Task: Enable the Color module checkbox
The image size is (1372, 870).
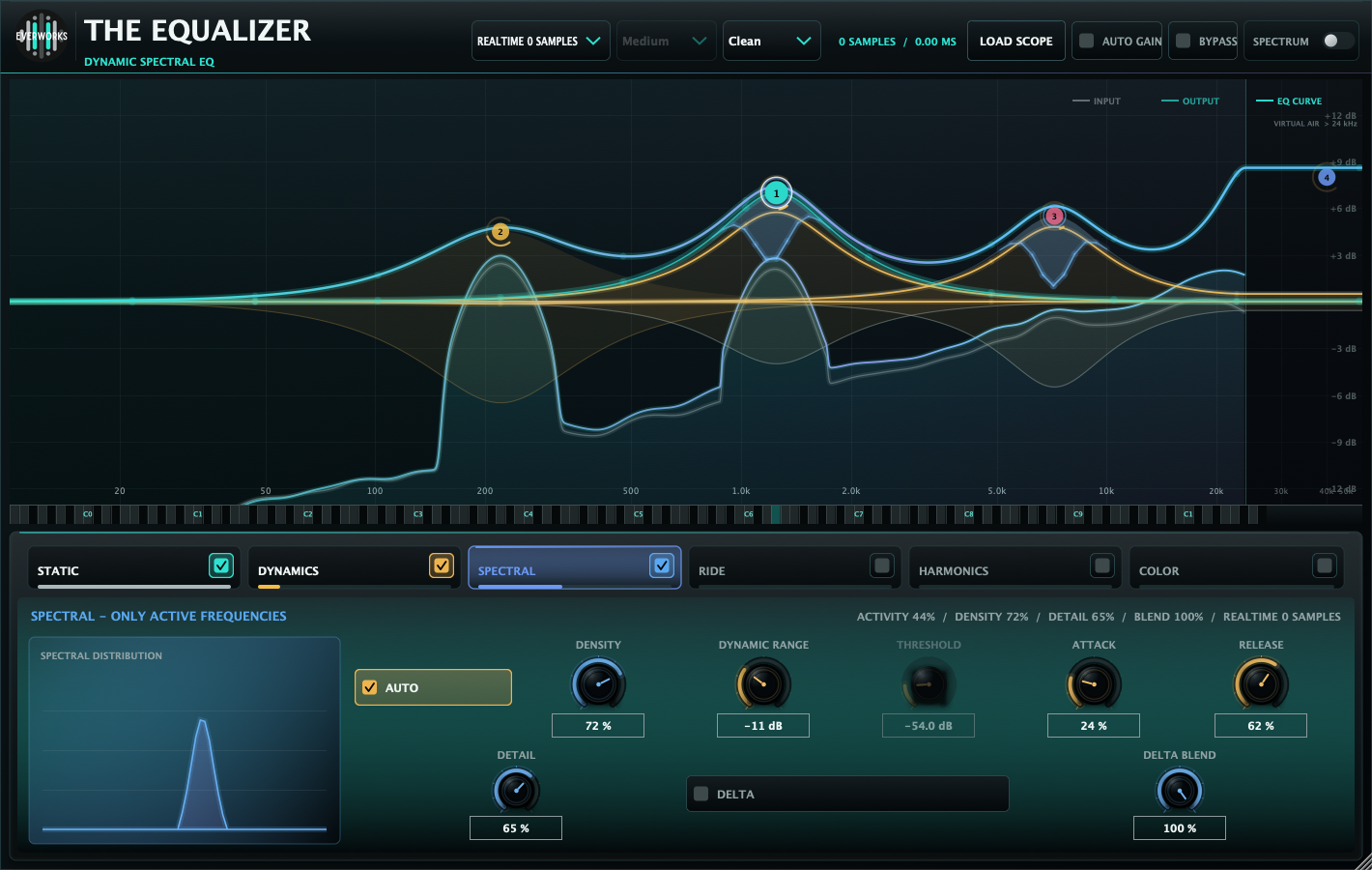Action: coord(1325,565)
